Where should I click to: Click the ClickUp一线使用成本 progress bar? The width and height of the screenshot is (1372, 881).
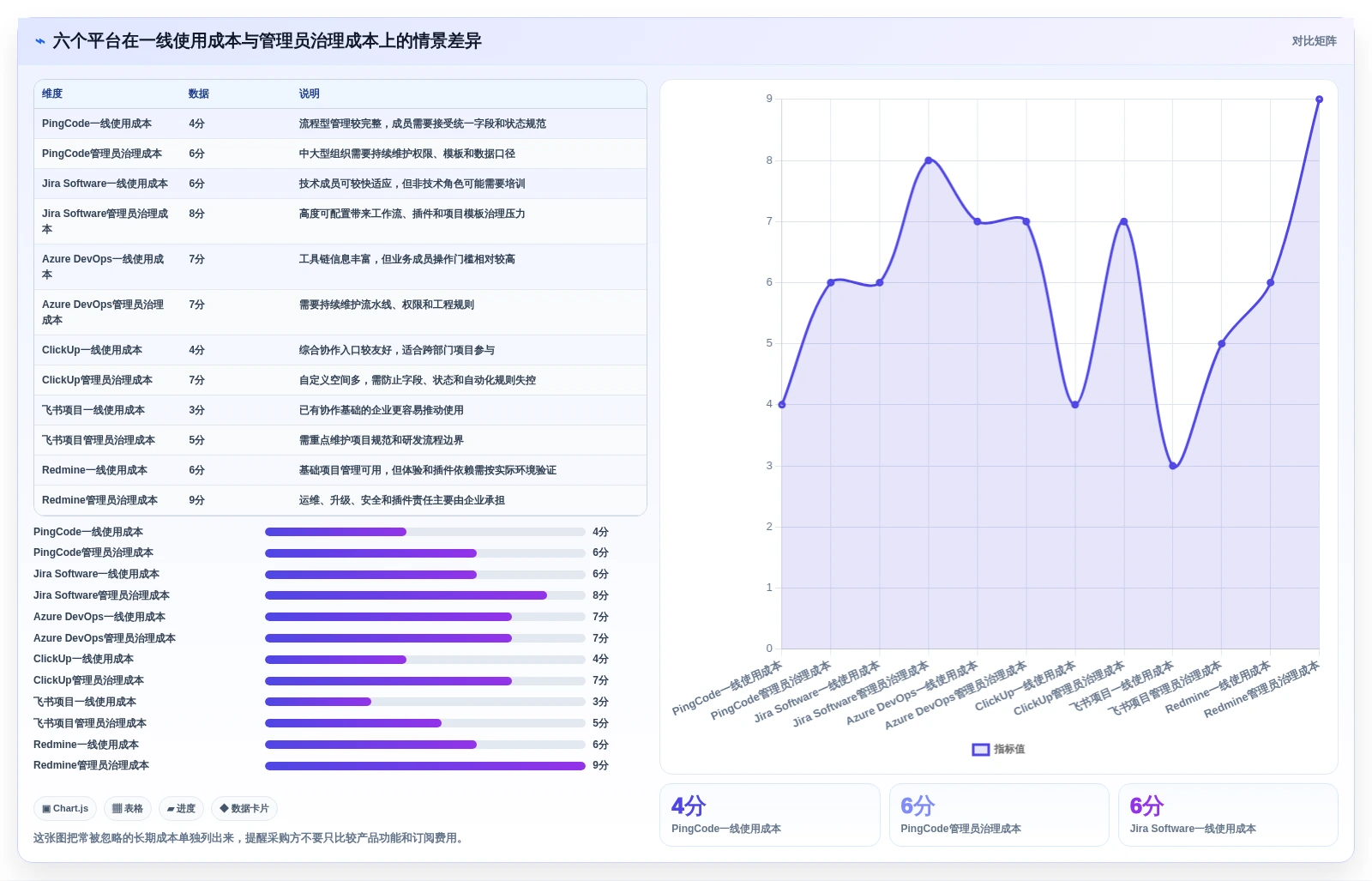[425, 660]
